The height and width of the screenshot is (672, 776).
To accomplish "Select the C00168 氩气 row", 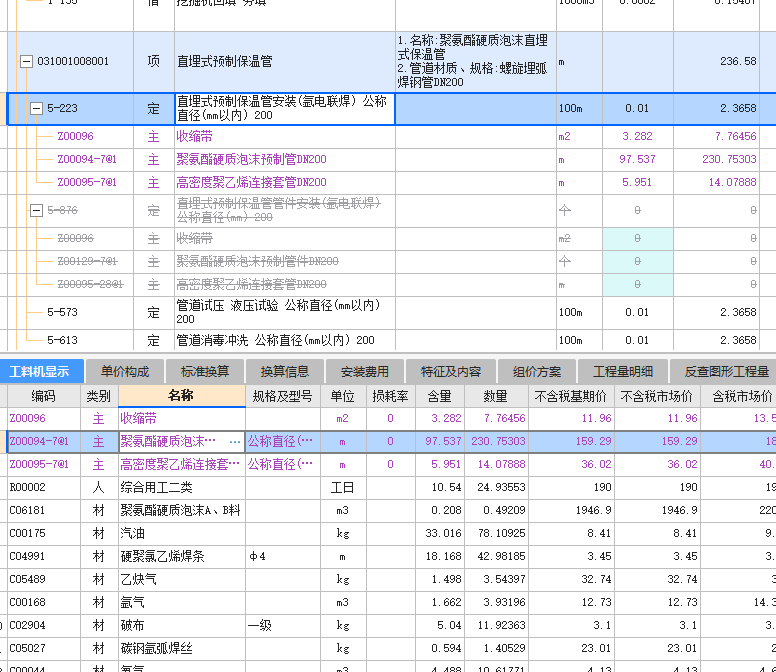I will point(391,603).
